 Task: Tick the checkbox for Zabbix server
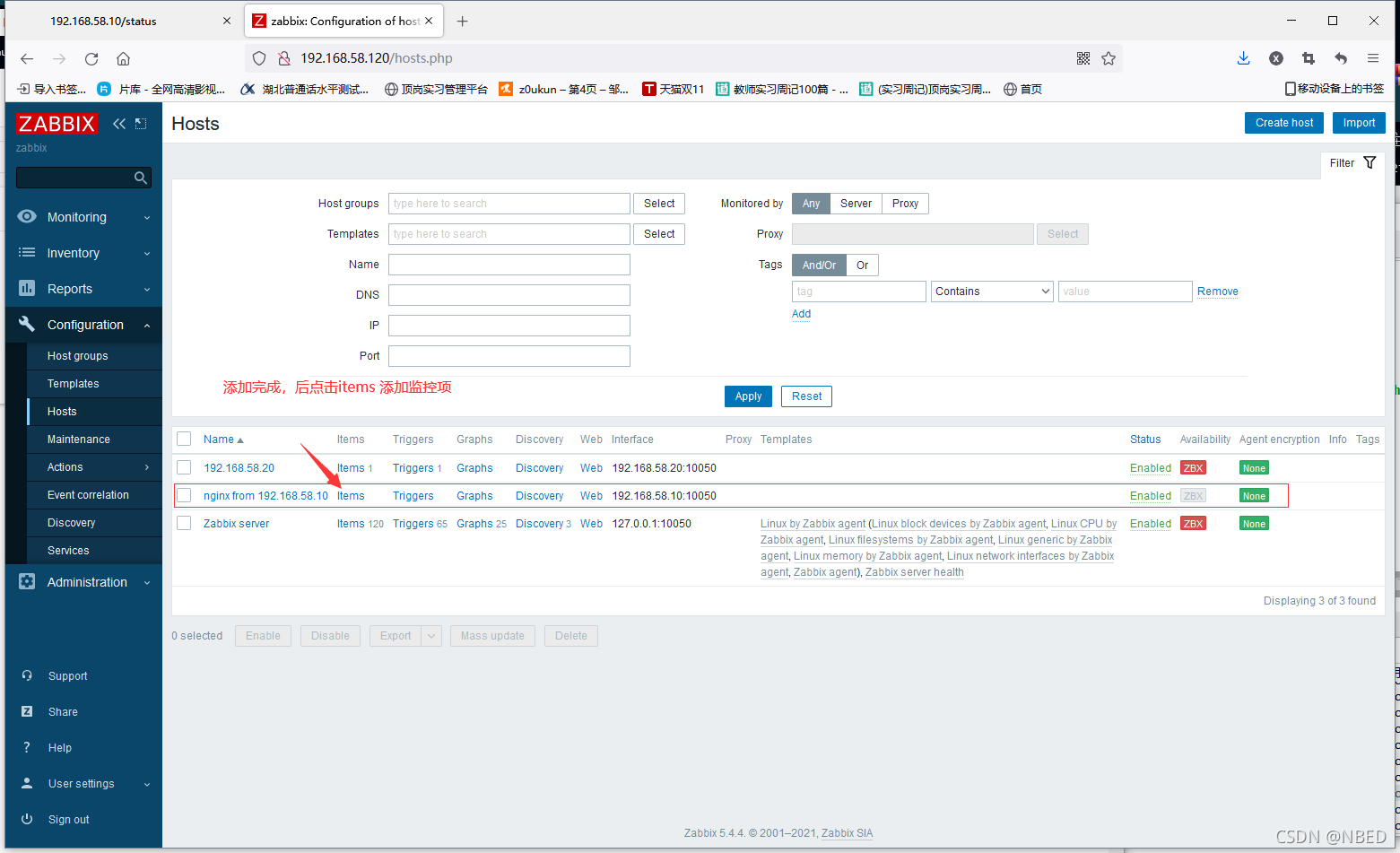tap(184, 523)
